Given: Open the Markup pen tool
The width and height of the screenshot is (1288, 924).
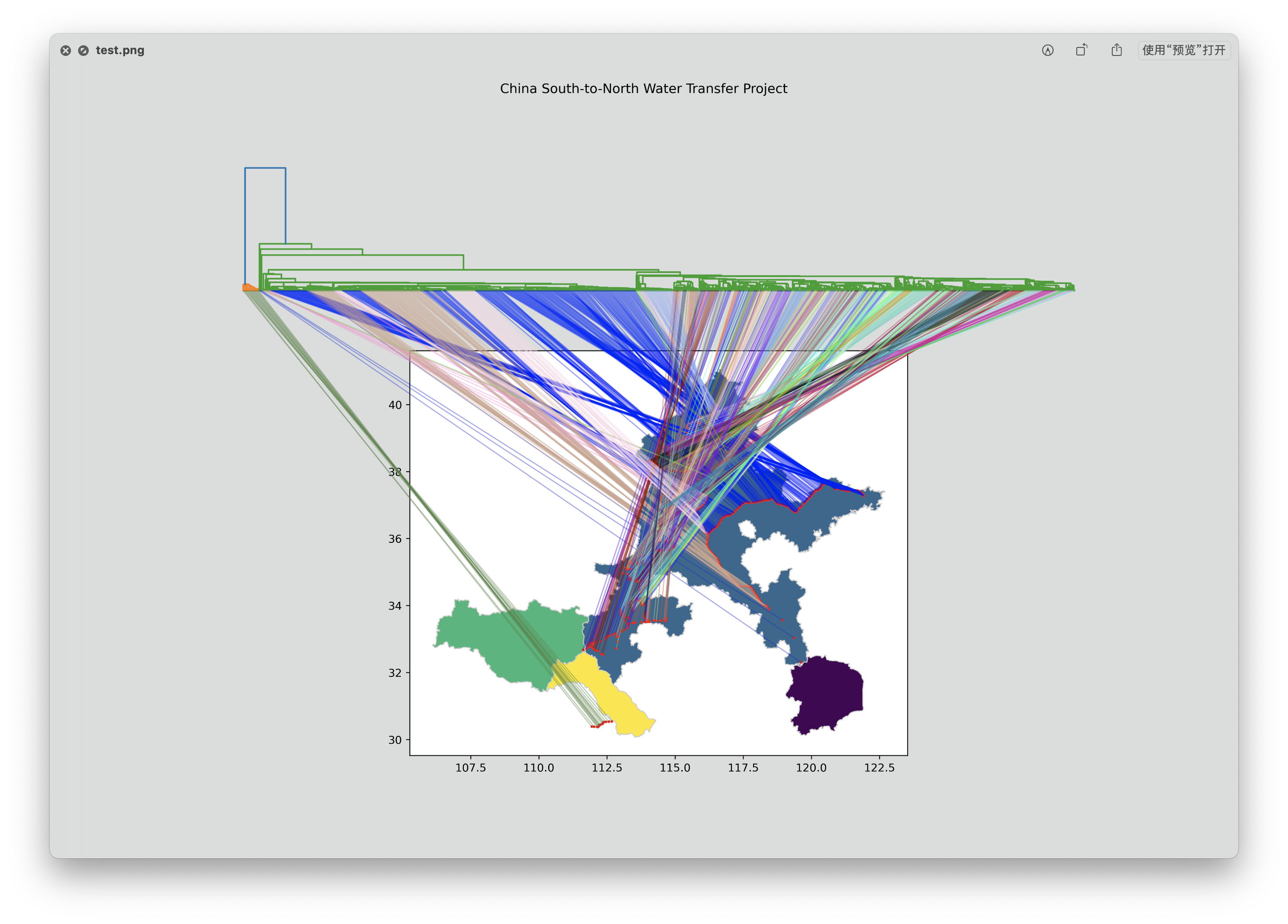Looking at the screenshot, I should coord(1048,51).
